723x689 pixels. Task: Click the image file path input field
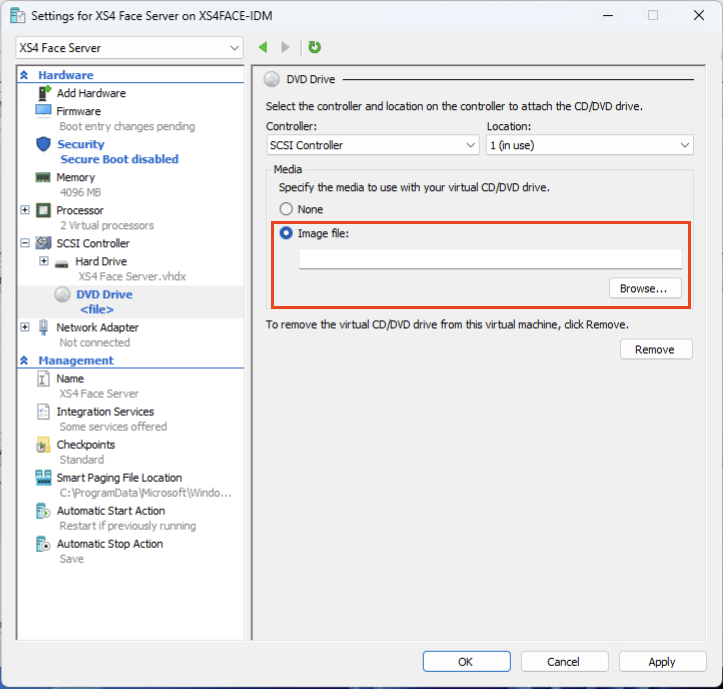point(490,259)
